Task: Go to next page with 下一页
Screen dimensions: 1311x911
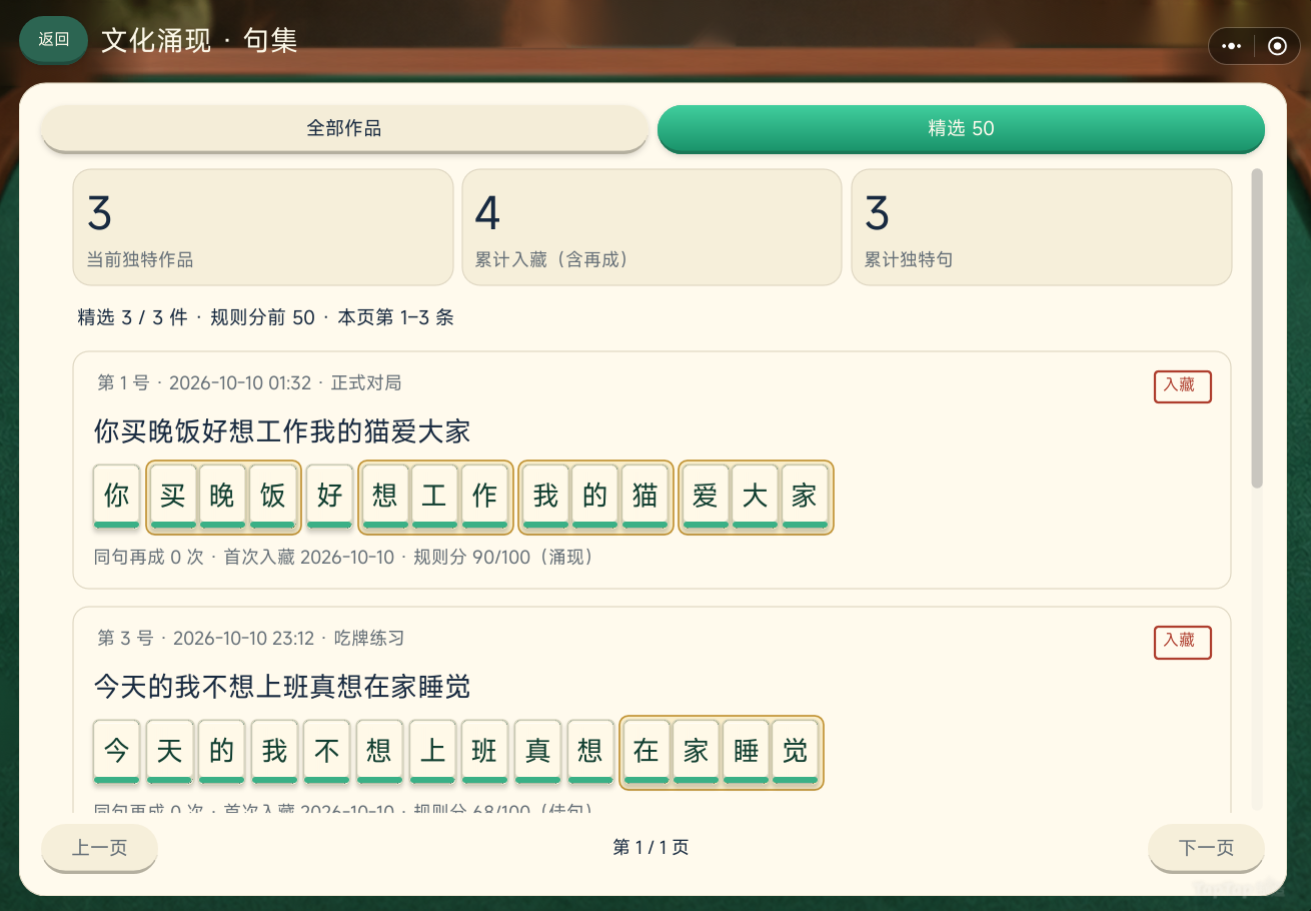Action: pyautogui.click(x=1206, y=848)
